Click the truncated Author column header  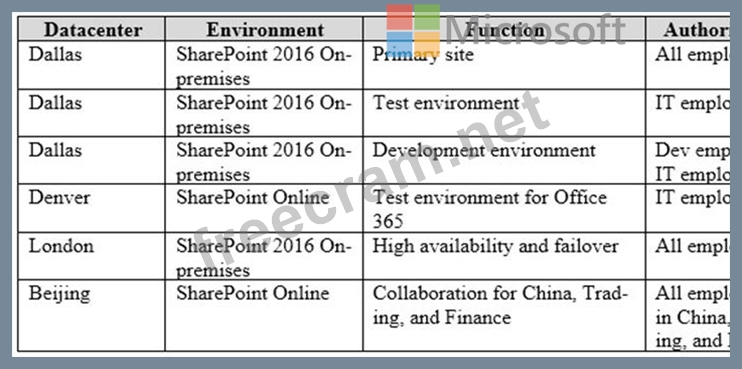688,29
